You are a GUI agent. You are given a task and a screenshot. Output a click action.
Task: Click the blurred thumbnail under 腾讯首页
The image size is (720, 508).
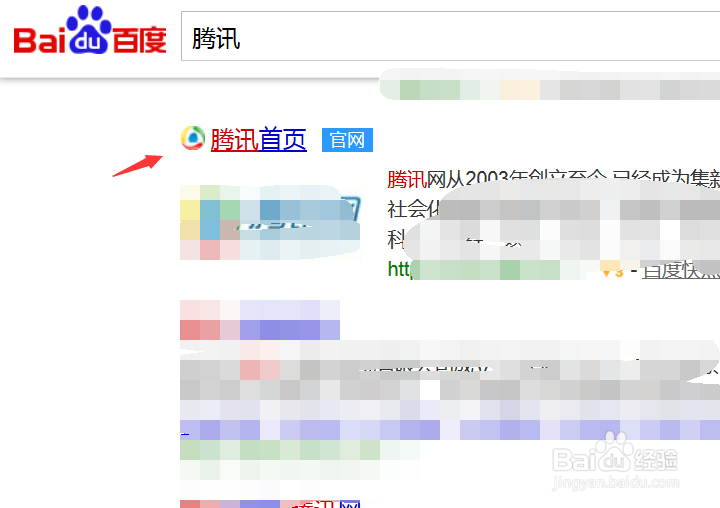(x=270, y=222)
